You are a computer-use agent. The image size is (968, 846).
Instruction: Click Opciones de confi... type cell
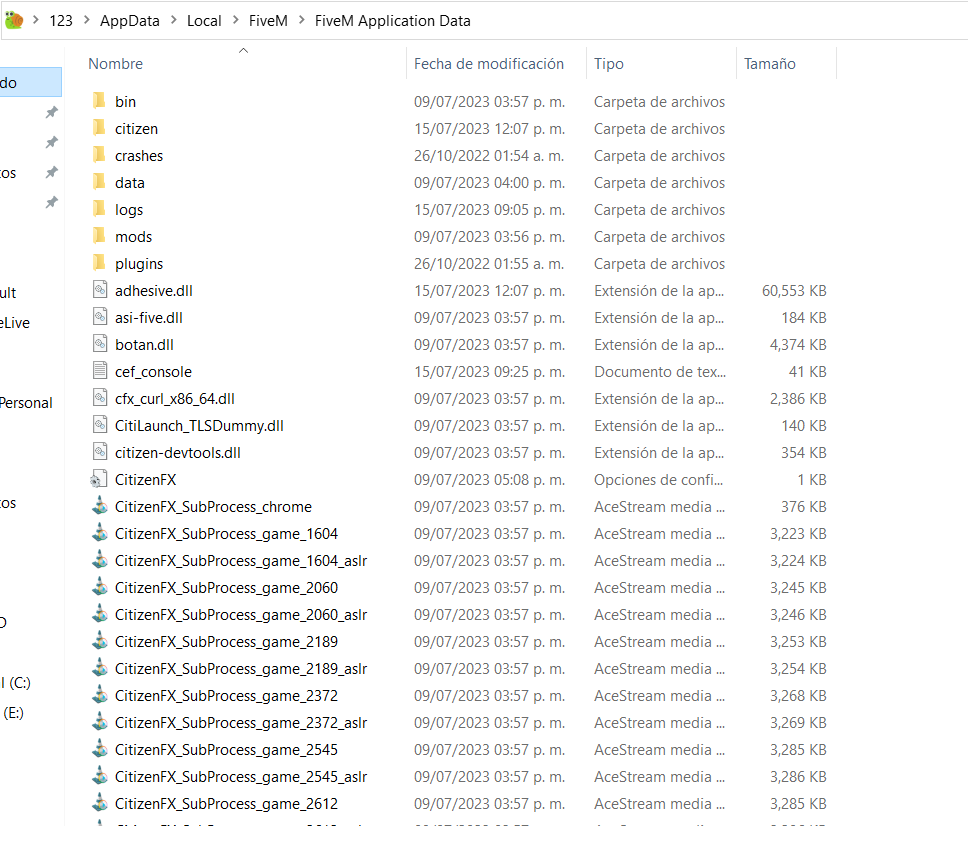[658, 479]
